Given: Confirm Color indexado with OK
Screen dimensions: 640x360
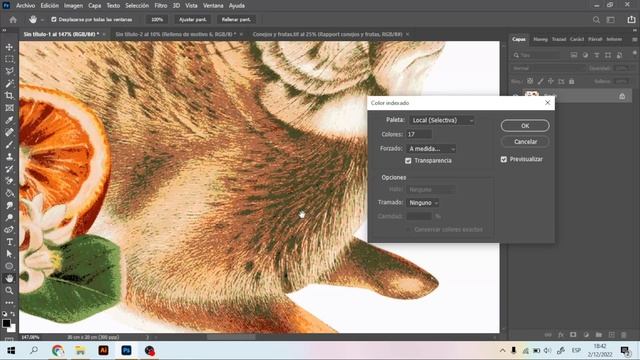Looking at the screenshot, I should pos(525,126).
